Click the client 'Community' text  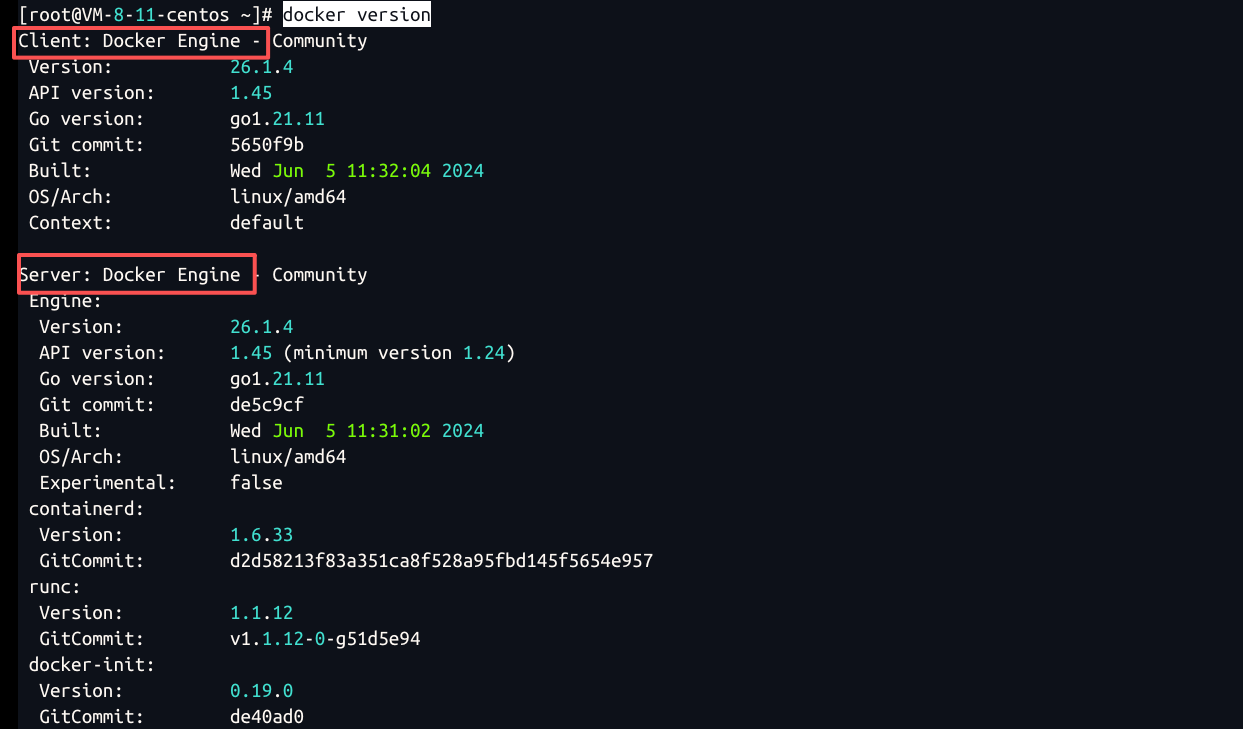[320, 41]
